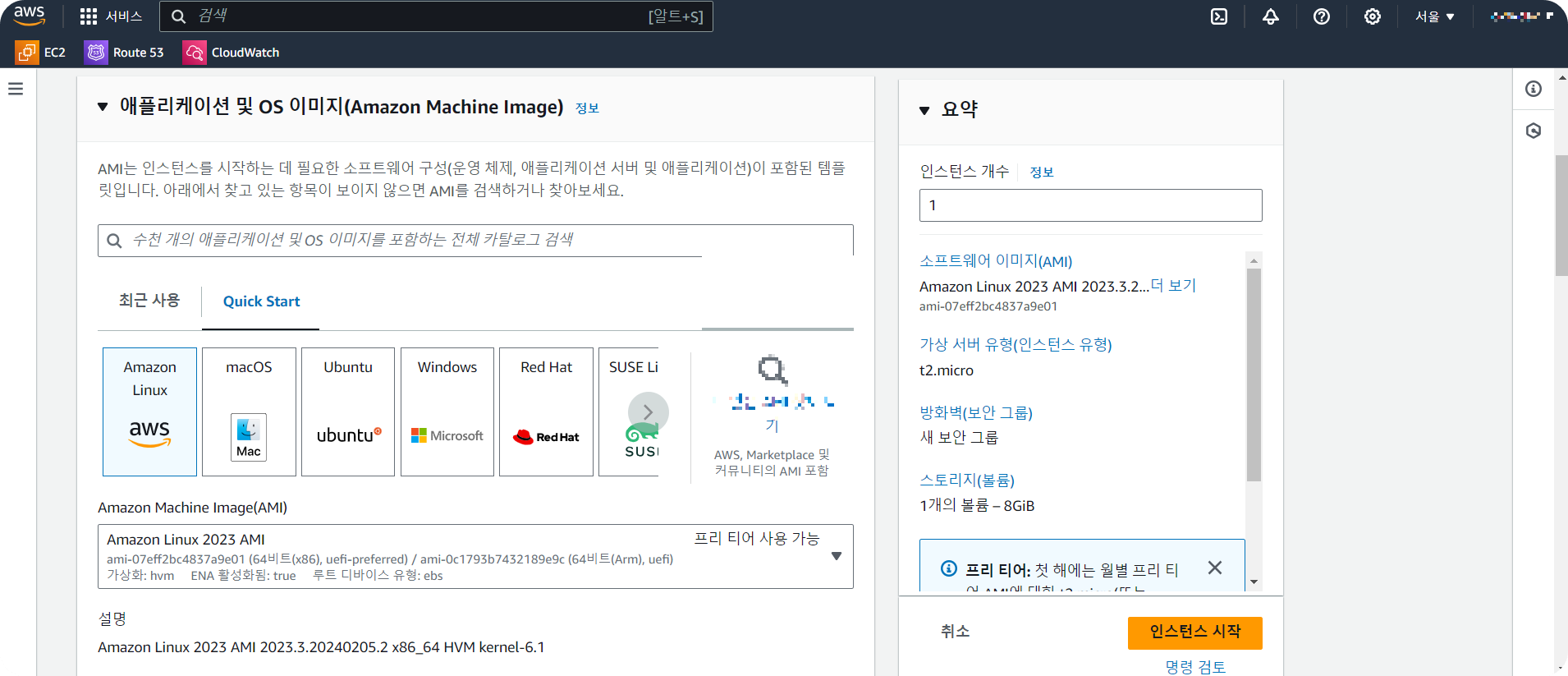
Task: Open the Software Image (AMI) summary link
Action: coord(996,261)
